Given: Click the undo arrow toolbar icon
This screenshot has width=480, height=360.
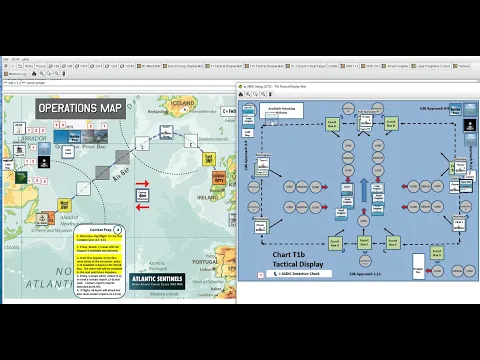Looking at the screenshot, I should pyautogui.click(x=6, y=66).
